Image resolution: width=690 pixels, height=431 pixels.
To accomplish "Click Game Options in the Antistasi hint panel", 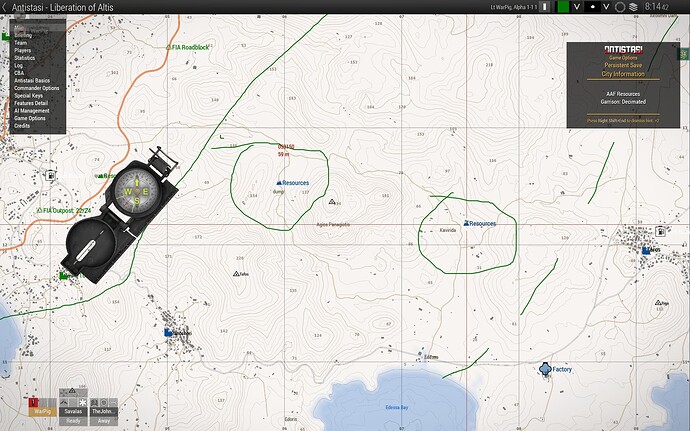I will click(x=623, y=58).
